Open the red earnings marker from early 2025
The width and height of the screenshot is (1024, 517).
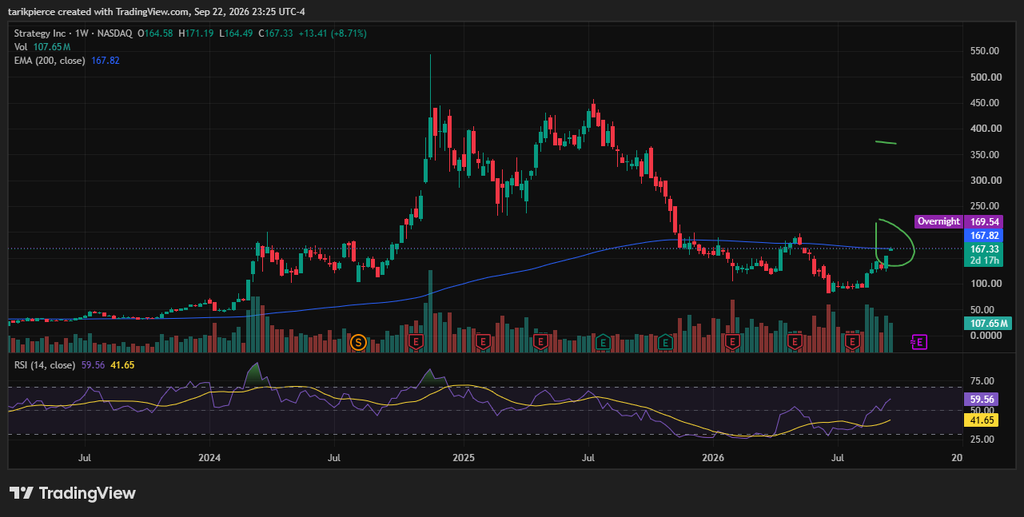(x=483, y=341)
